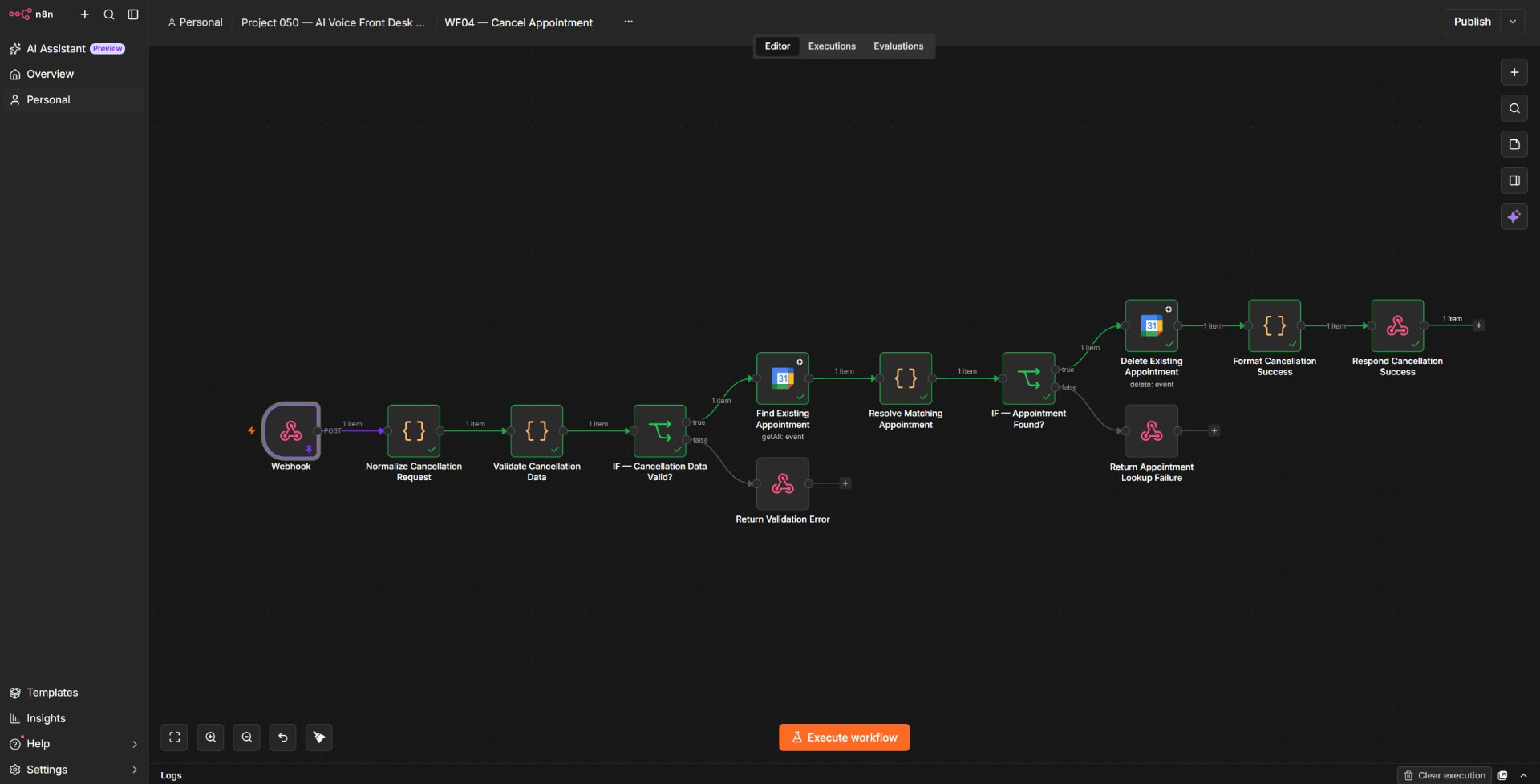Expand the Settings submenu
Screen dimensions: 1540x784
135,770
